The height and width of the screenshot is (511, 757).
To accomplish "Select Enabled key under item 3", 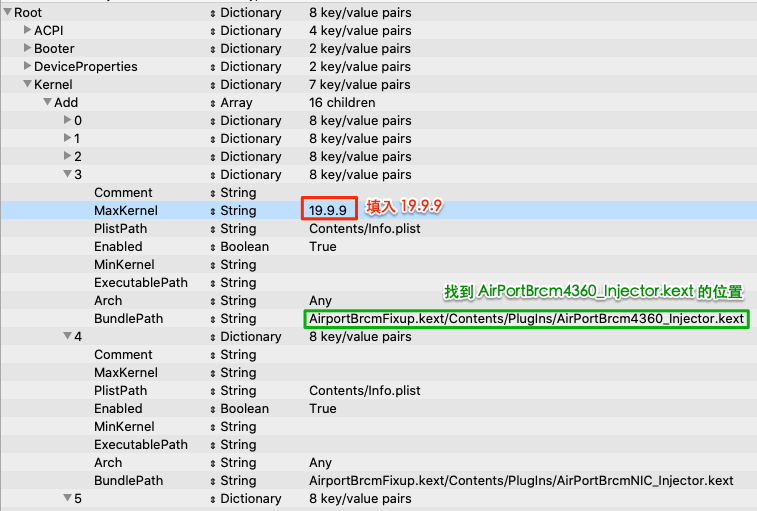I will (x=118, y=246).
